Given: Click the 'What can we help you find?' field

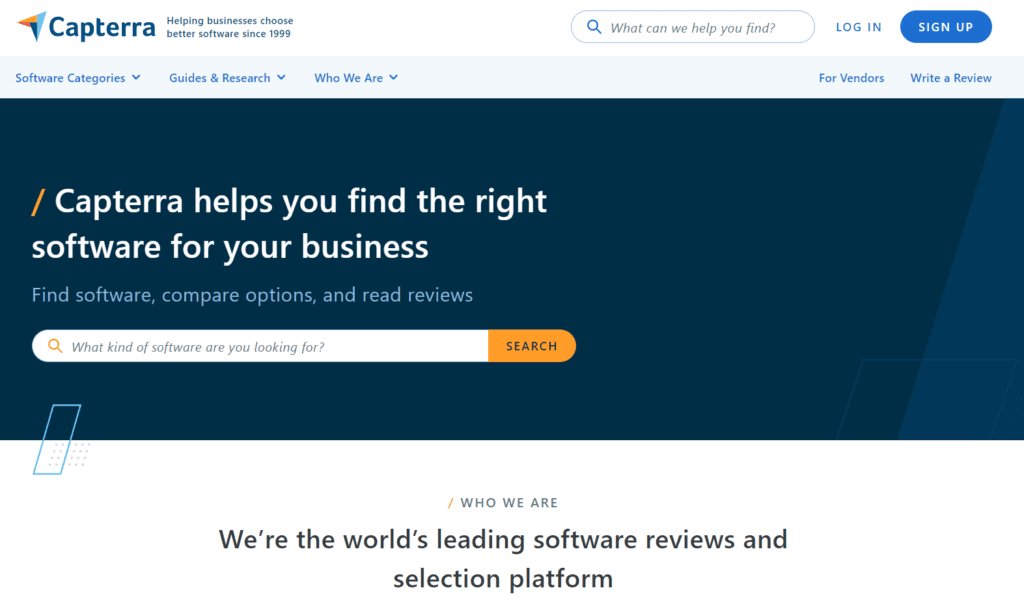Looking at the screenshot, I should (700, 27).
